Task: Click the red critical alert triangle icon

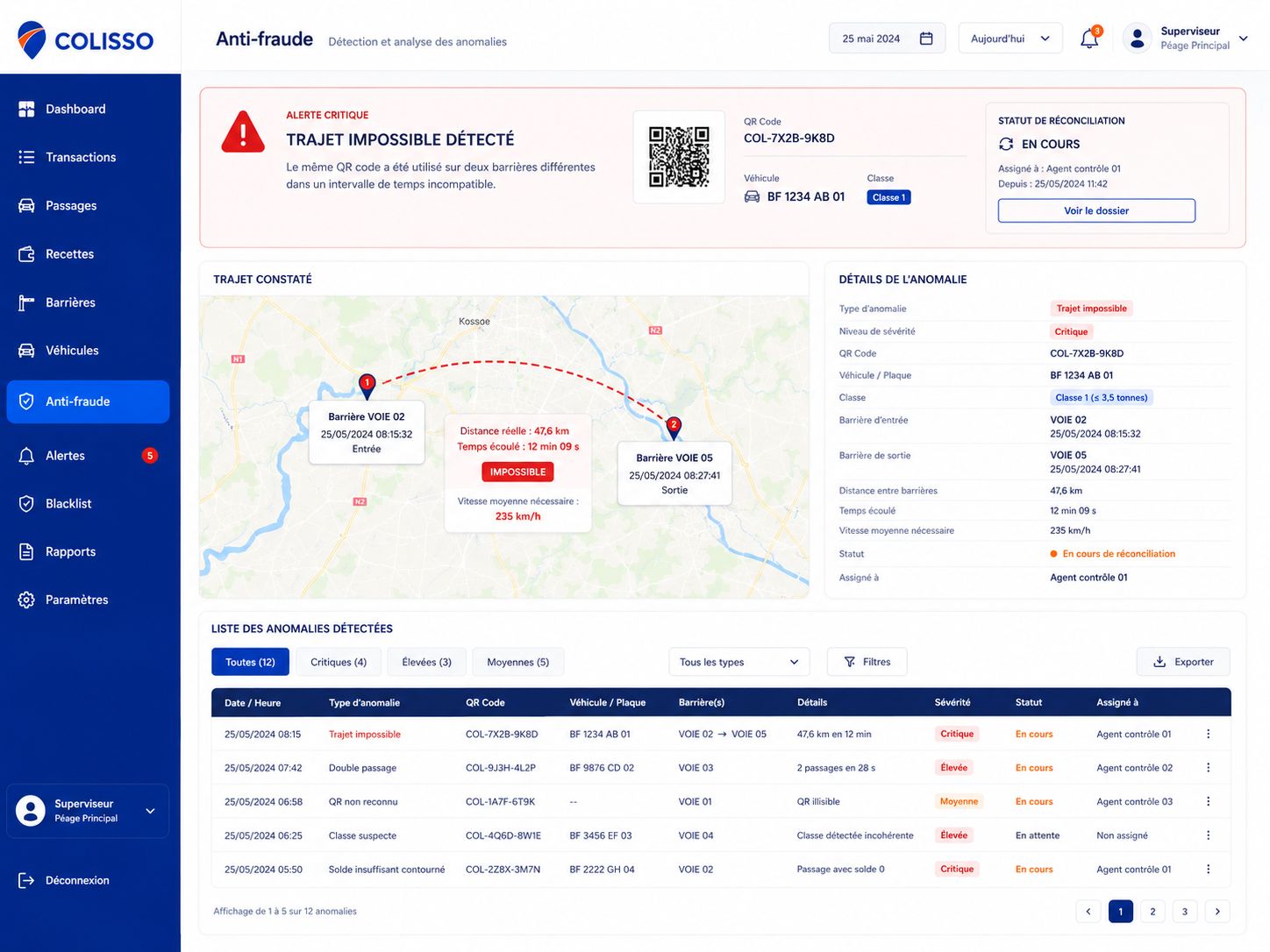Action: tap(243, 132)
